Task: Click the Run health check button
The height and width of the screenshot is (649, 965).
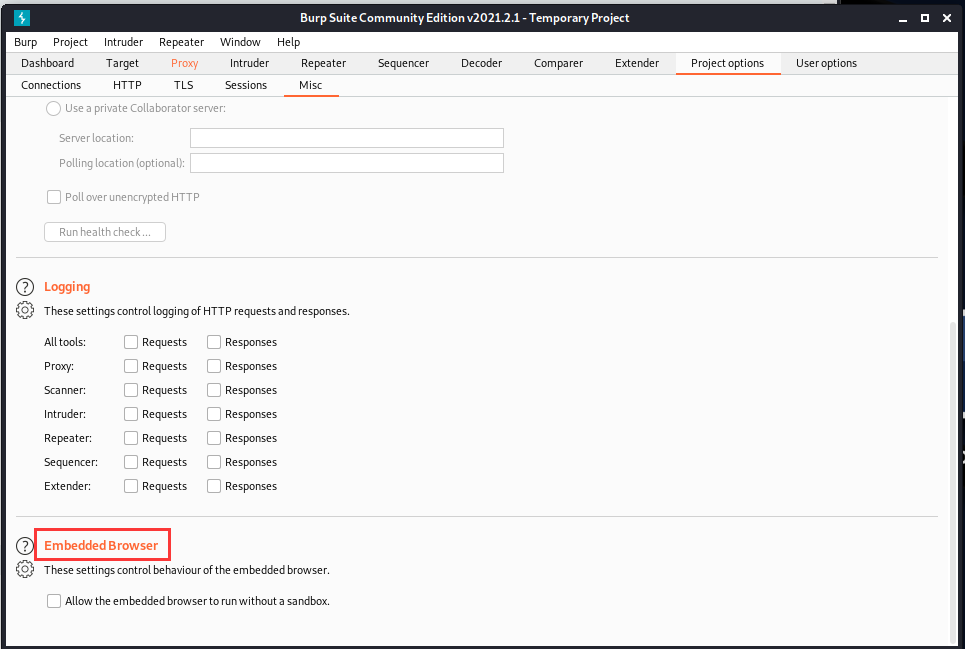Action: coord(105,232)
